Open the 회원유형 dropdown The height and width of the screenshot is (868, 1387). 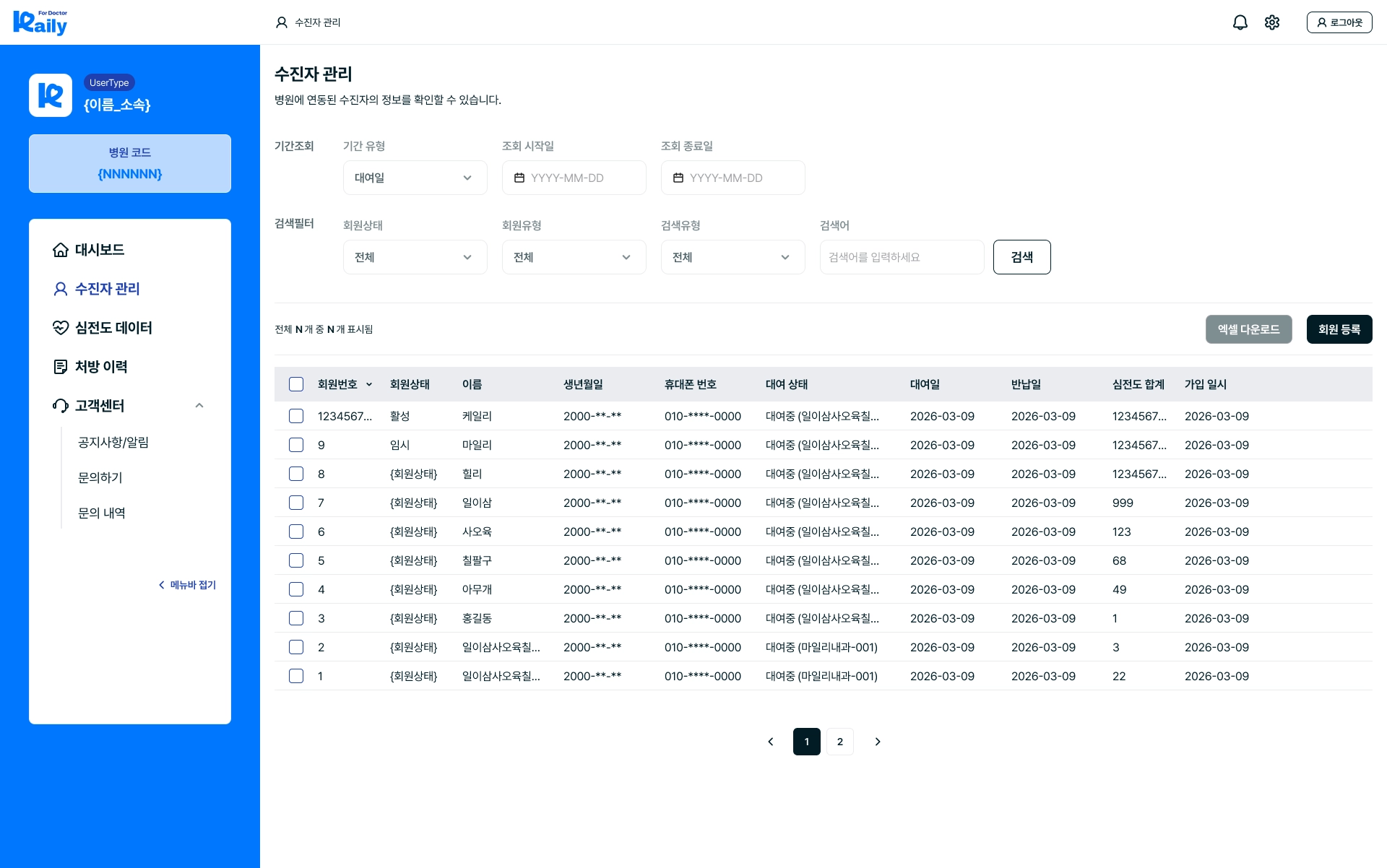pyautogui.click(x=574, y=257)
